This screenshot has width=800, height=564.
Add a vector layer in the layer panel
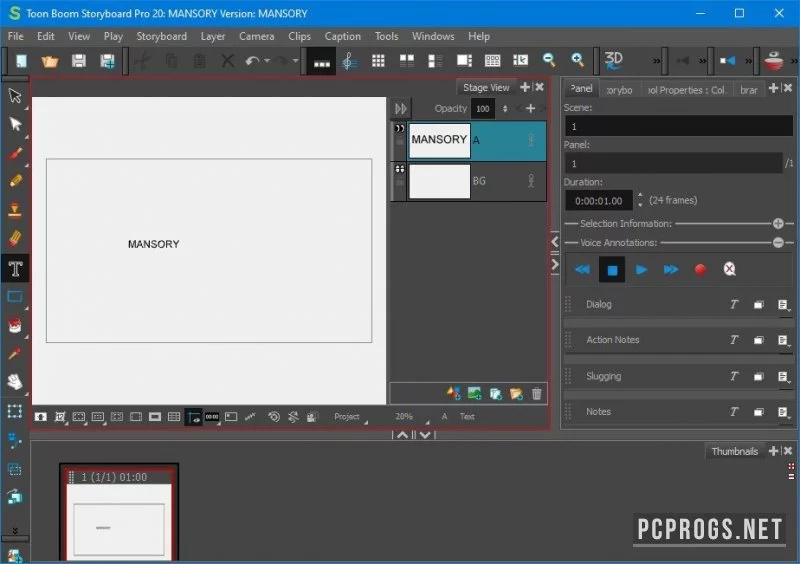coord(453,394)
